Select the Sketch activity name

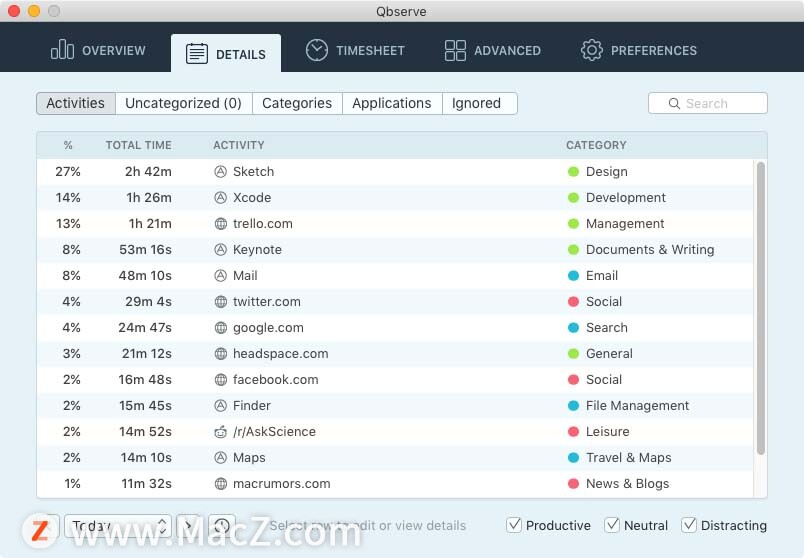click(x=253, y=172)
